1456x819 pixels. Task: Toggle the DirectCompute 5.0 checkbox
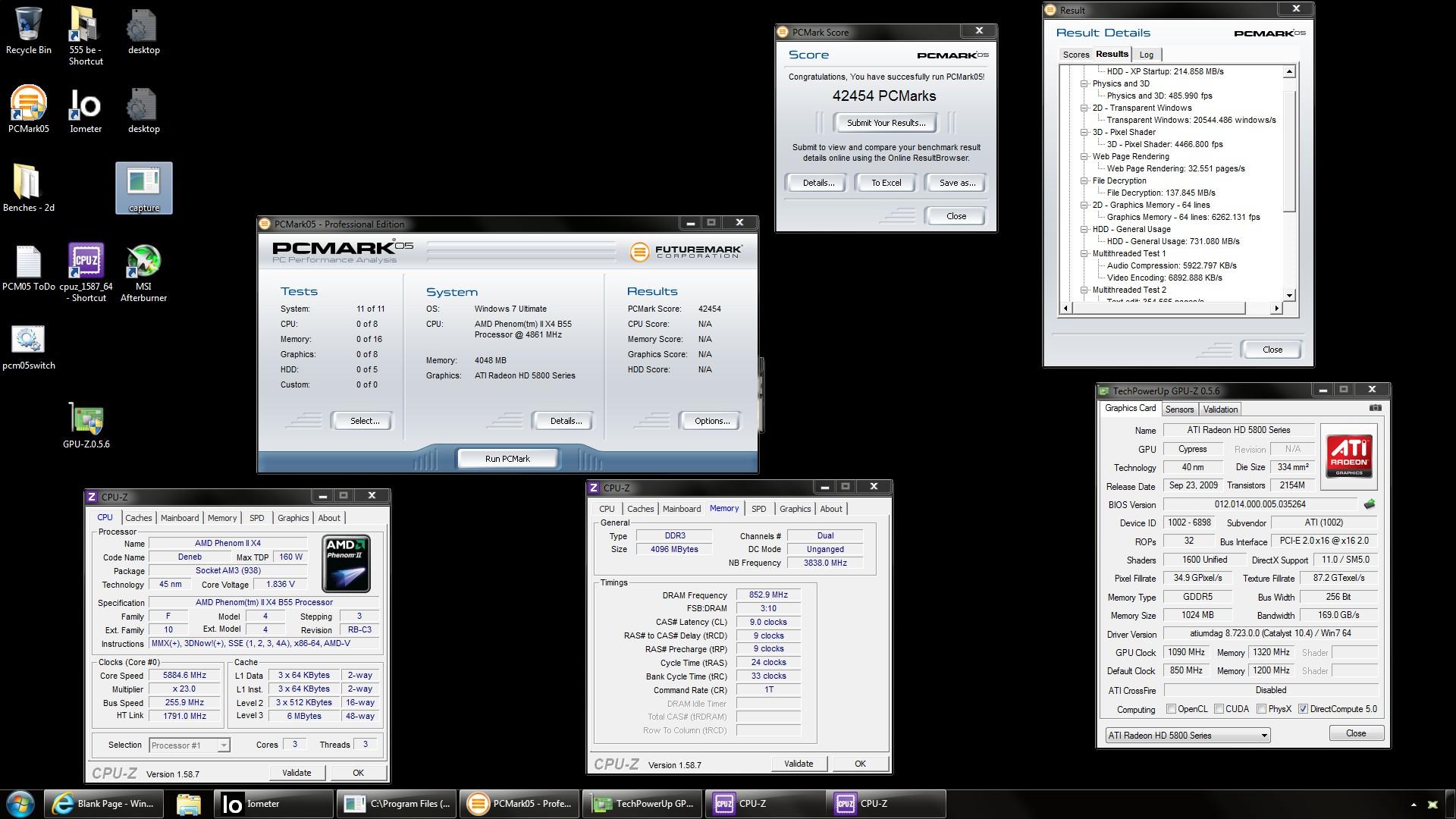[x=1303, y=709]
